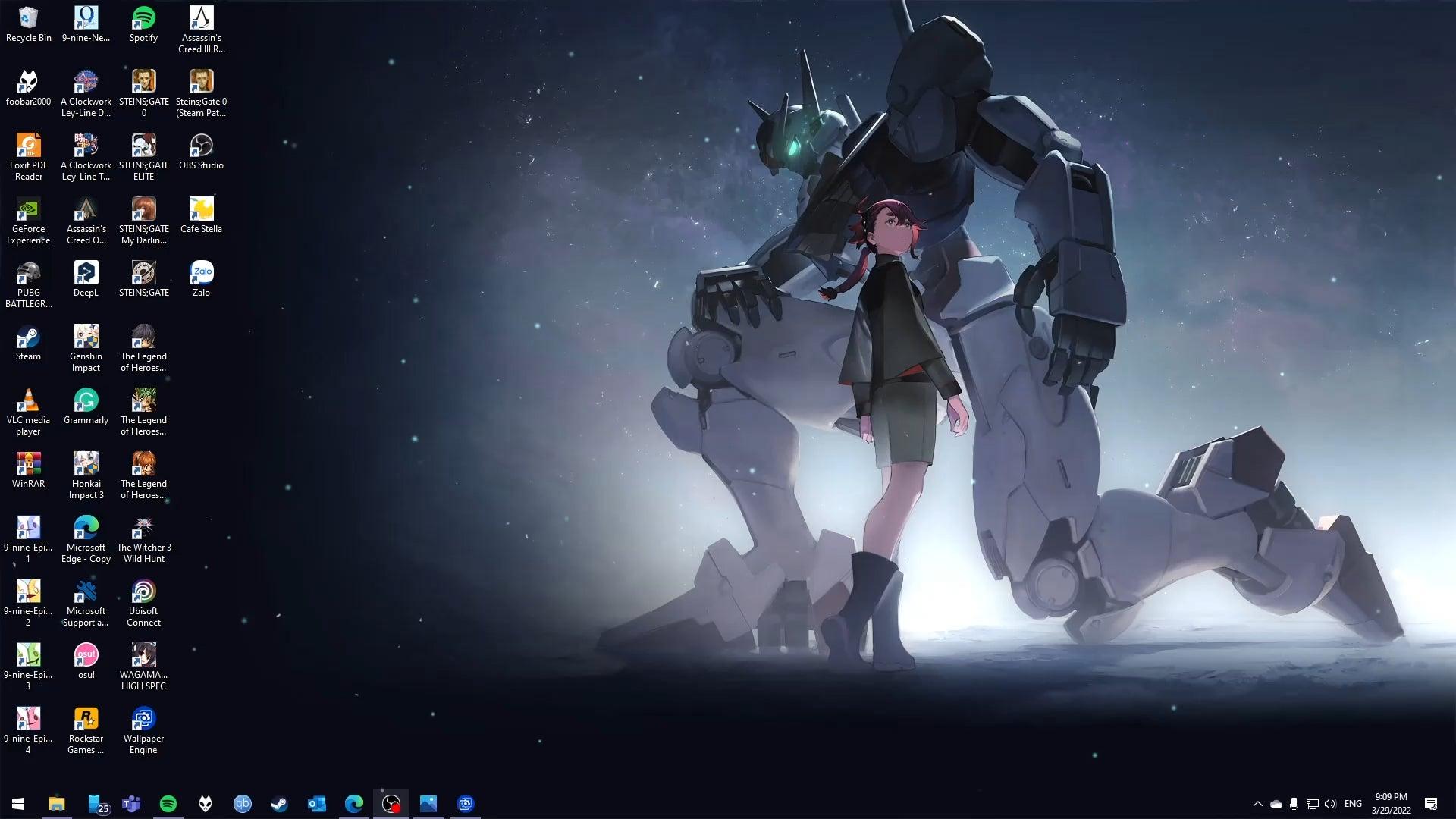Image resolution: width=1456 pixels, height=819 pixels.
Task: Select 9-nine-Epi... 4 desktop icon
Action: tap(28, 730)
